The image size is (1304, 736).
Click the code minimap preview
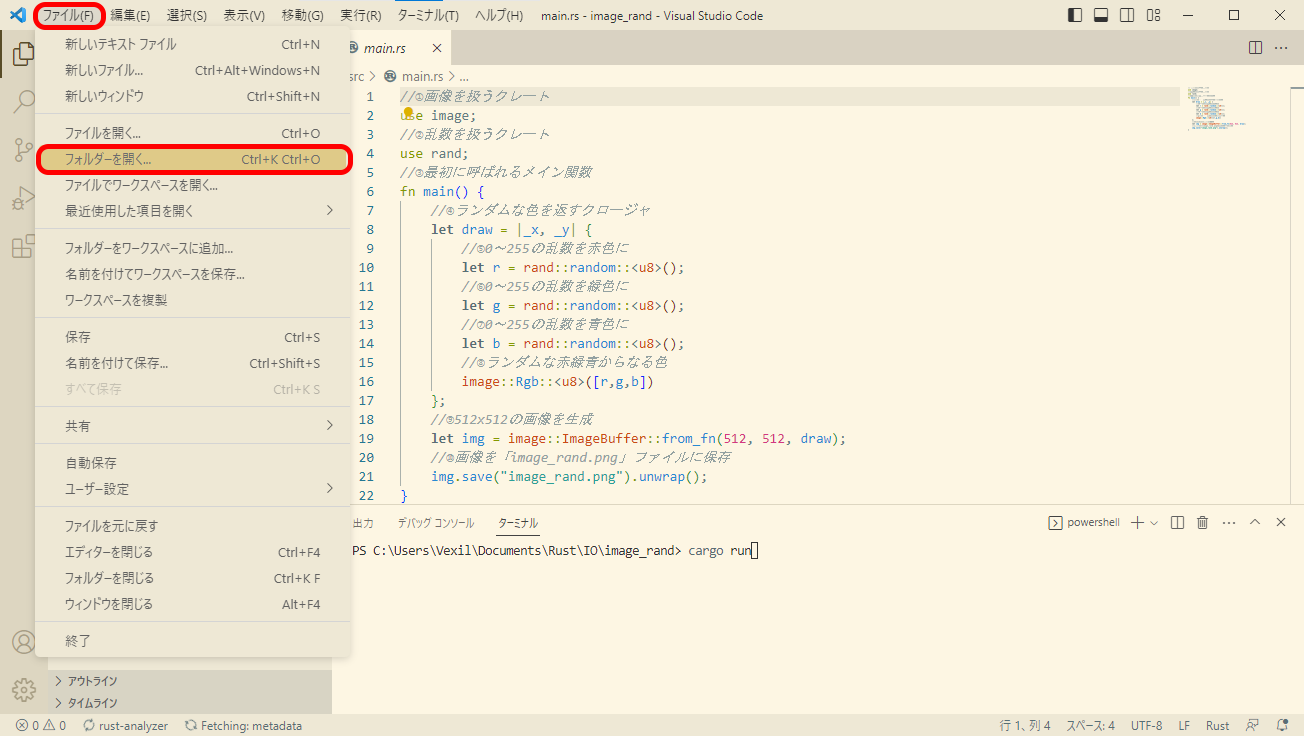(x=1213, y=108)
